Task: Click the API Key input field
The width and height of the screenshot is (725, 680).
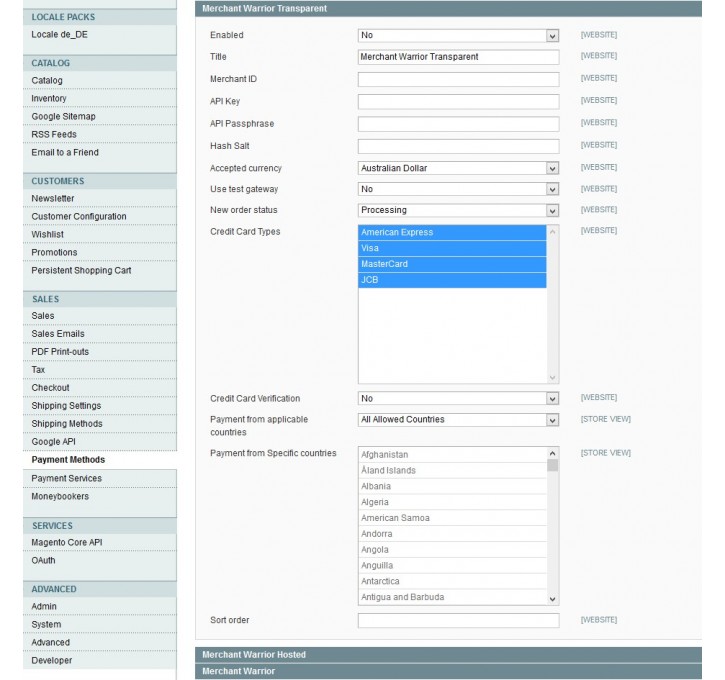Action: point(458,102)
